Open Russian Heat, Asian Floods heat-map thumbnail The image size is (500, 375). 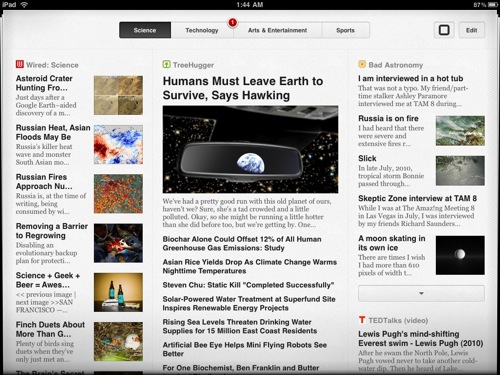click(118, 145)
